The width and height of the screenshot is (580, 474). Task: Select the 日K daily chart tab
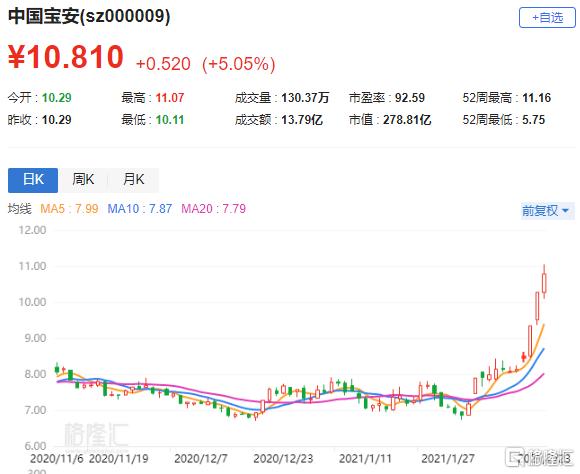click(x=33, y=180)
